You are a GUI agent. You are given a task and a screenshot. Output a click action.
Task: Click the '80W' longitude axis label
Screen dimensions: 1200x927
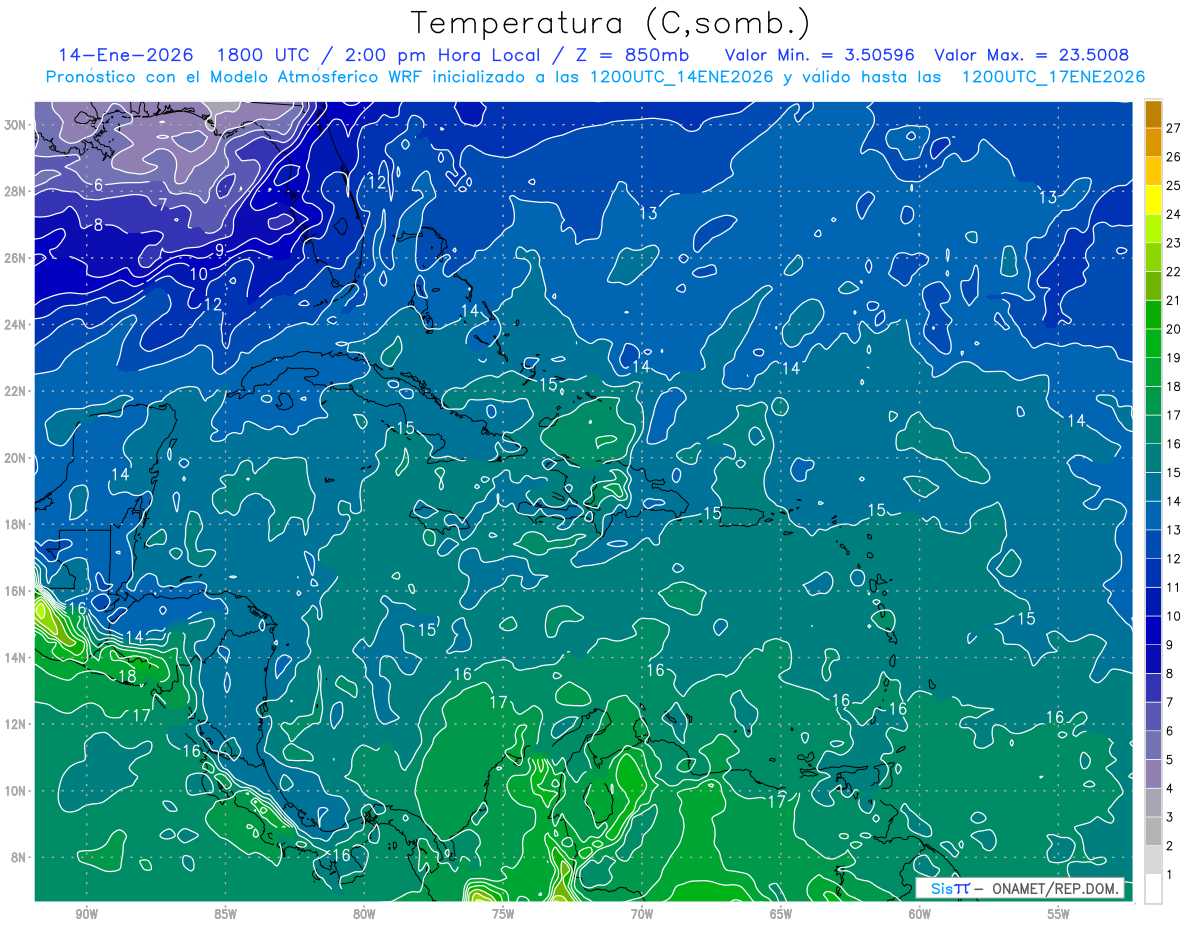pyautogui.click(x=364, y=915)
